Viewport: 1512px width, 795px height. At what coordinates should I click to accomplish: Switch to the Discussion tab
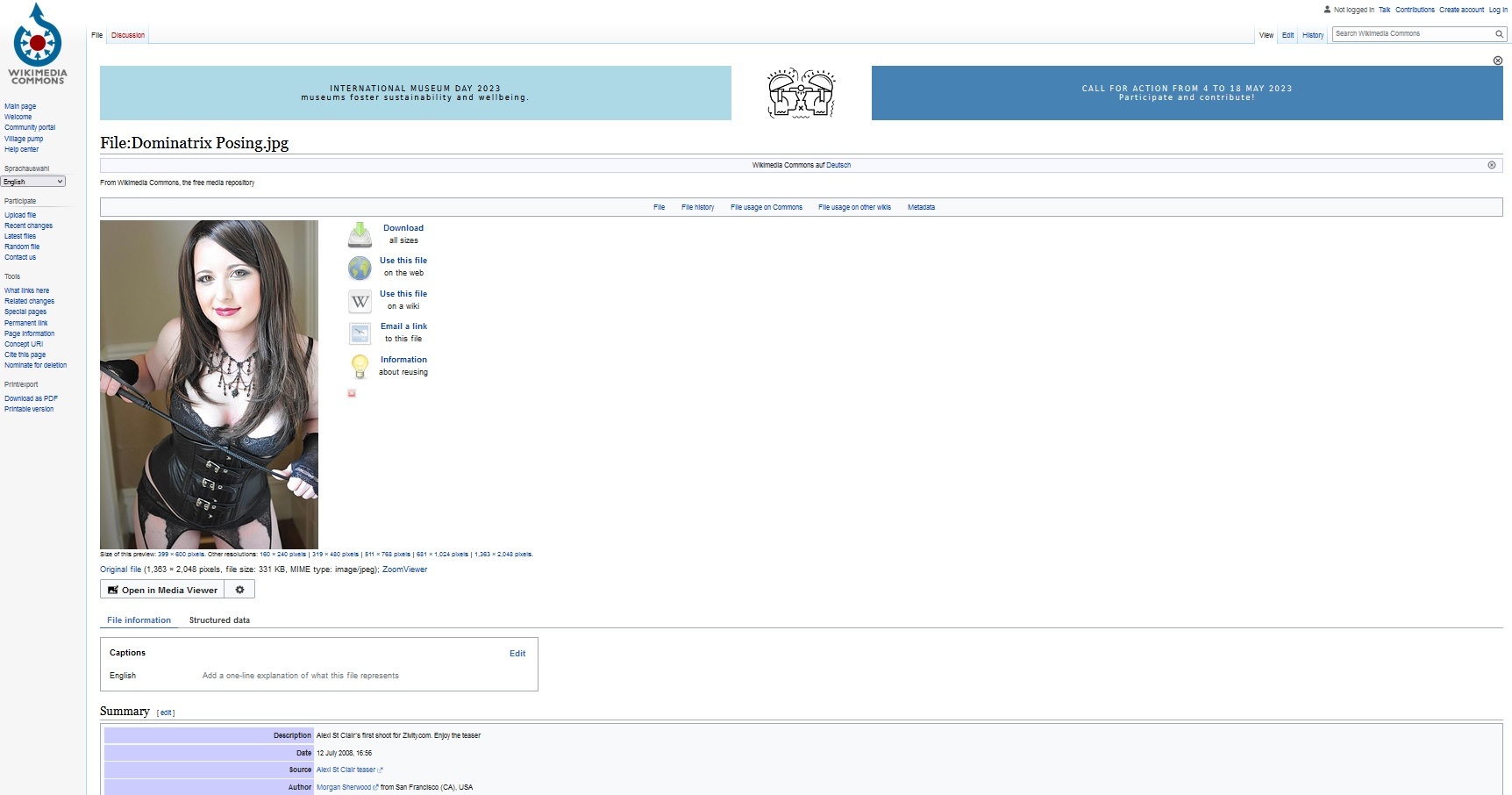pos(128,35)
